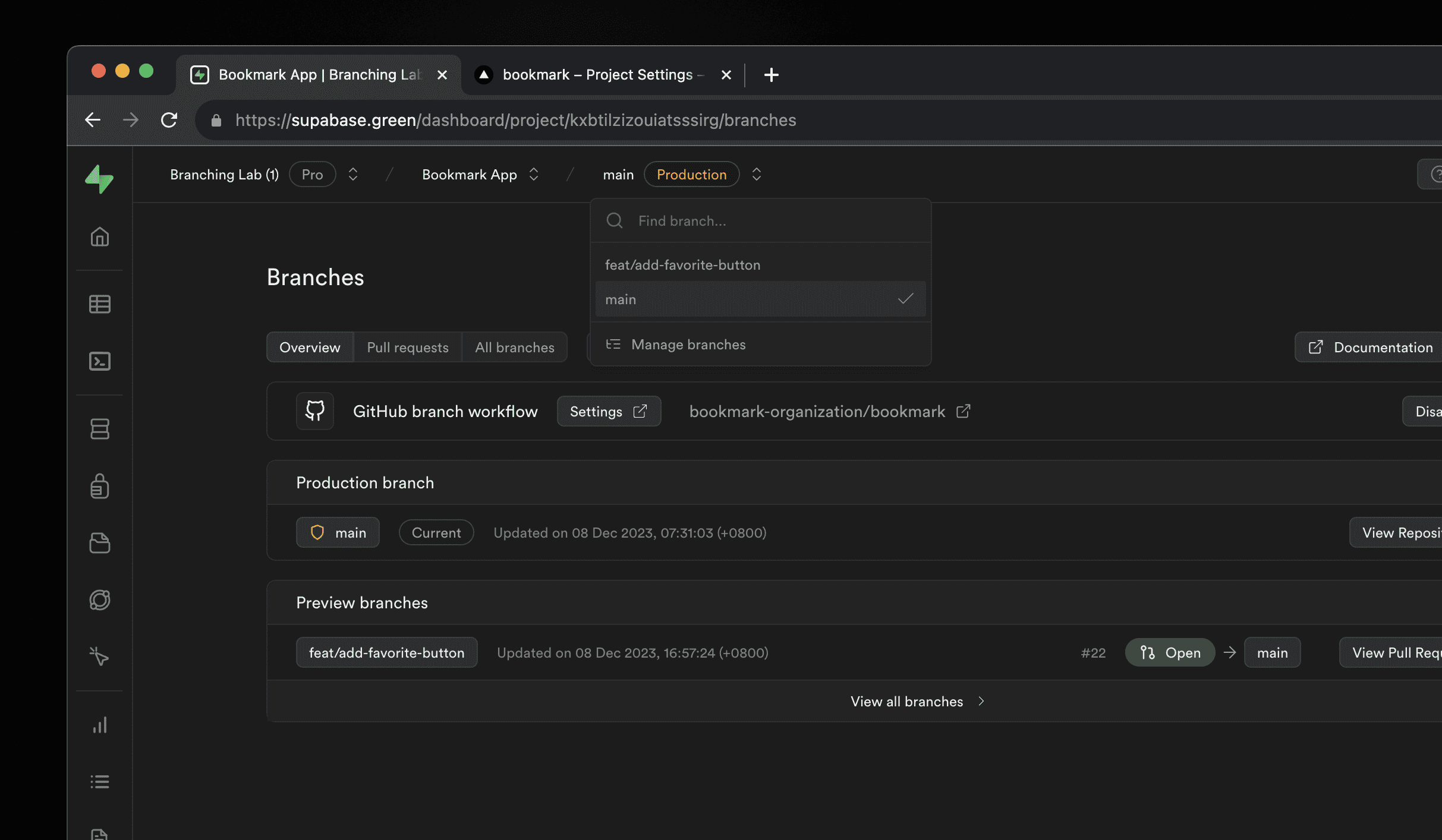Open the SQL Editor from the sidebar
1442x840 pixels.
(100, 361)
